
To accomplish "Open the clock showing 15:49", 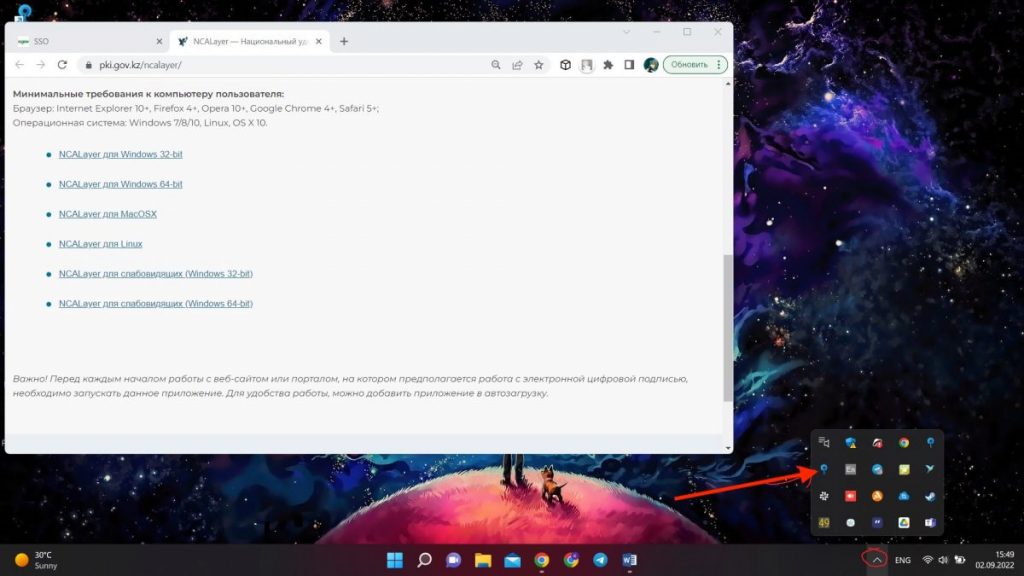I will pos(995,560).
